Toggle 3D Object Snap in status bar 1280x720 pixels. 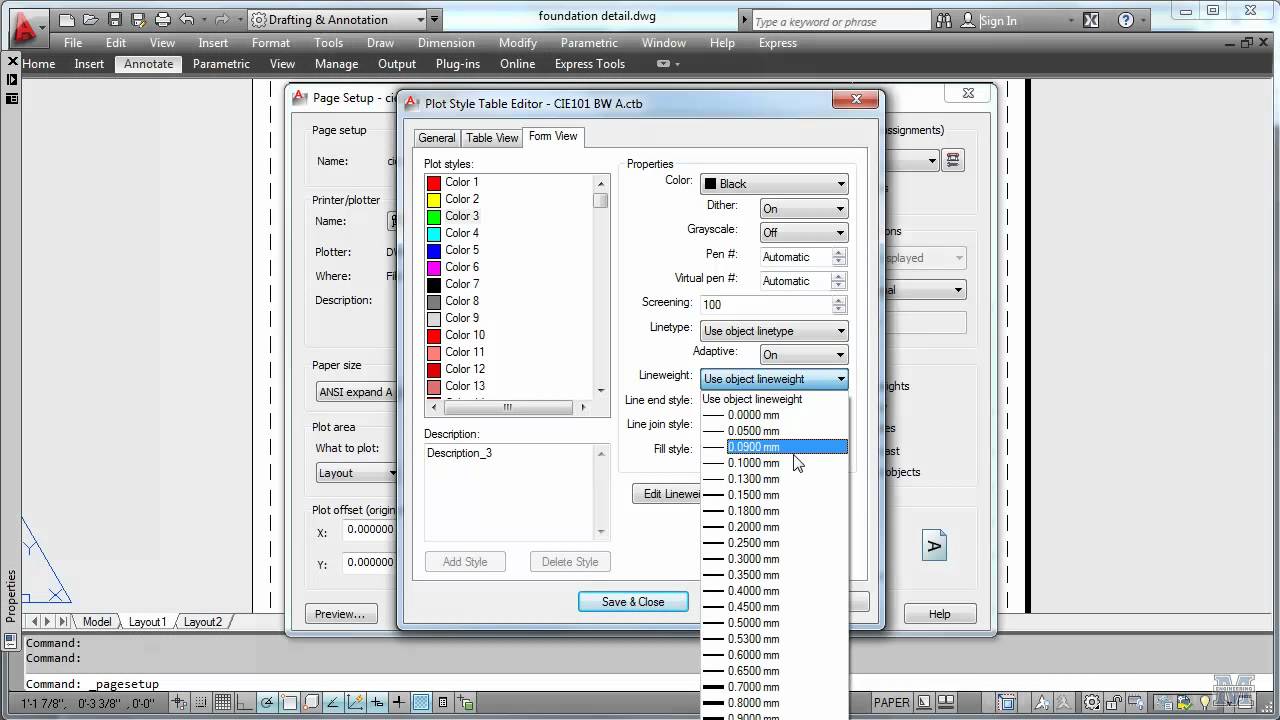pyautogui.click(x=311, y=702)
